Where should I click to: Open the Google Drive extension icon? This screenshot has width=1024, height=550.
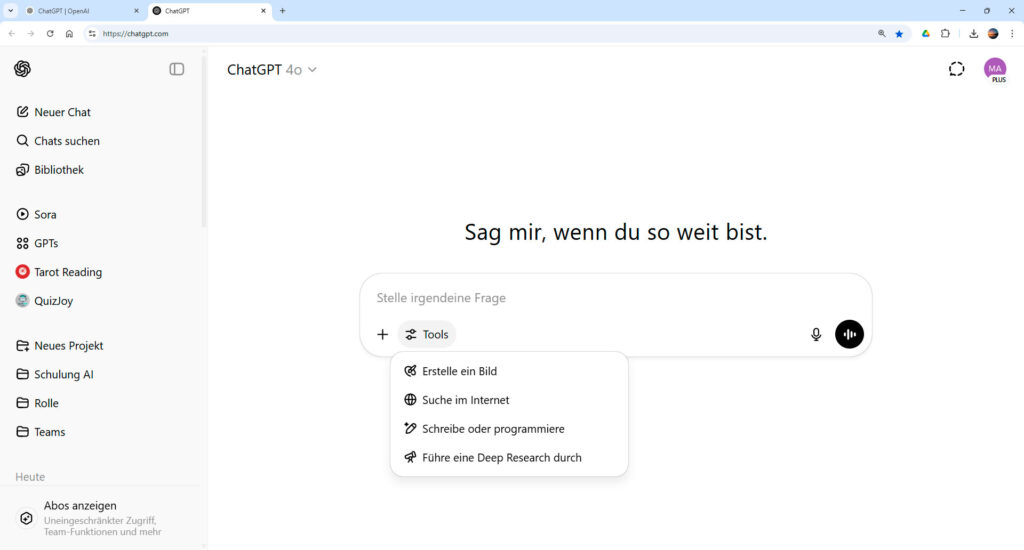tap(925, 33)
